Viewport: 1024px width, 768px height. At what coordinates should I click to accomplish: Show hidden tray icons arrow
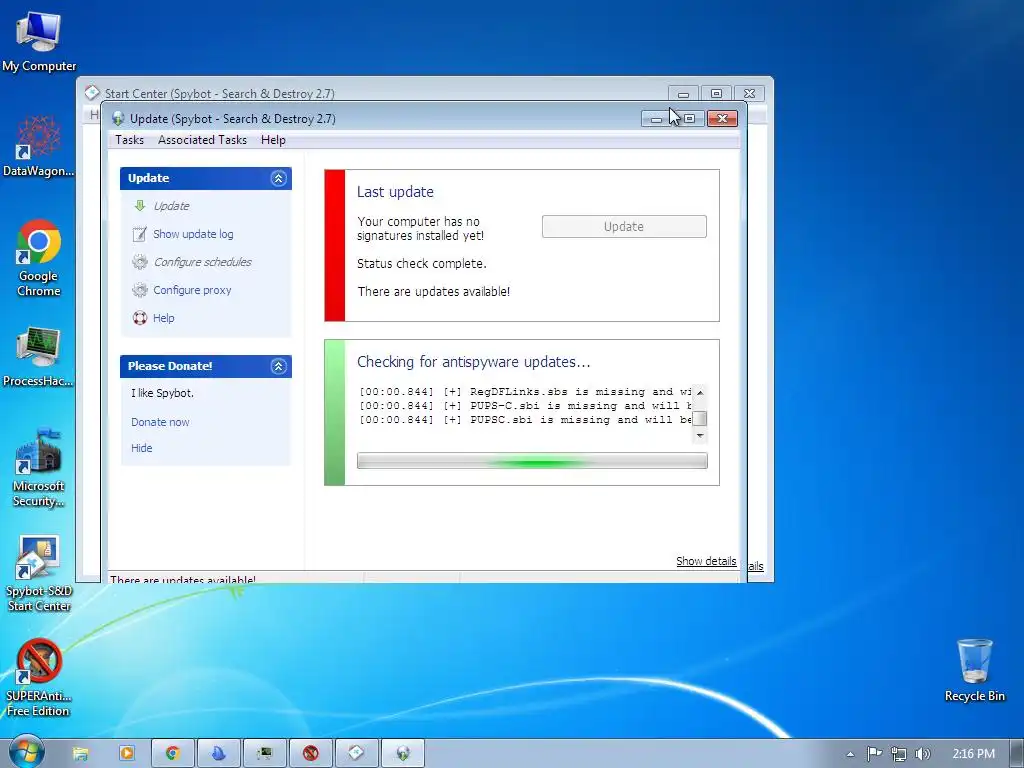[850, 754]
